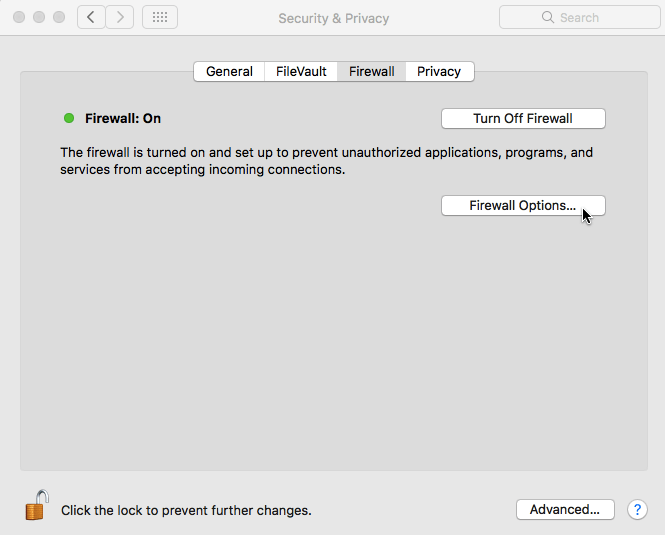Click the open padlock icon

point(37,505)
